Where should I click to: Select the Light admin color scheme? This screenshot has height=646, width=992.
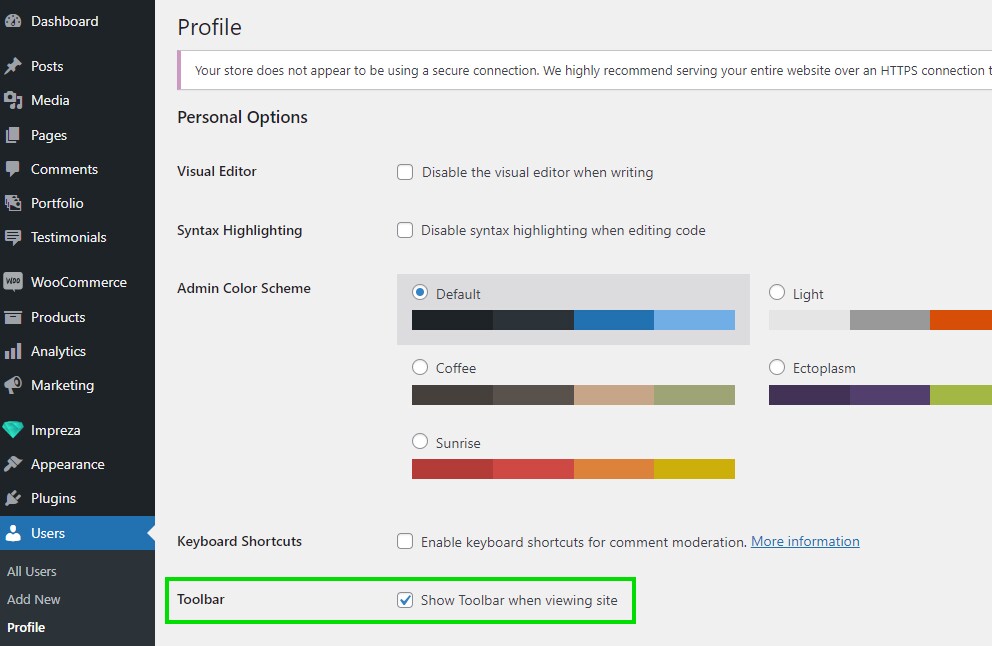point(777,293)
